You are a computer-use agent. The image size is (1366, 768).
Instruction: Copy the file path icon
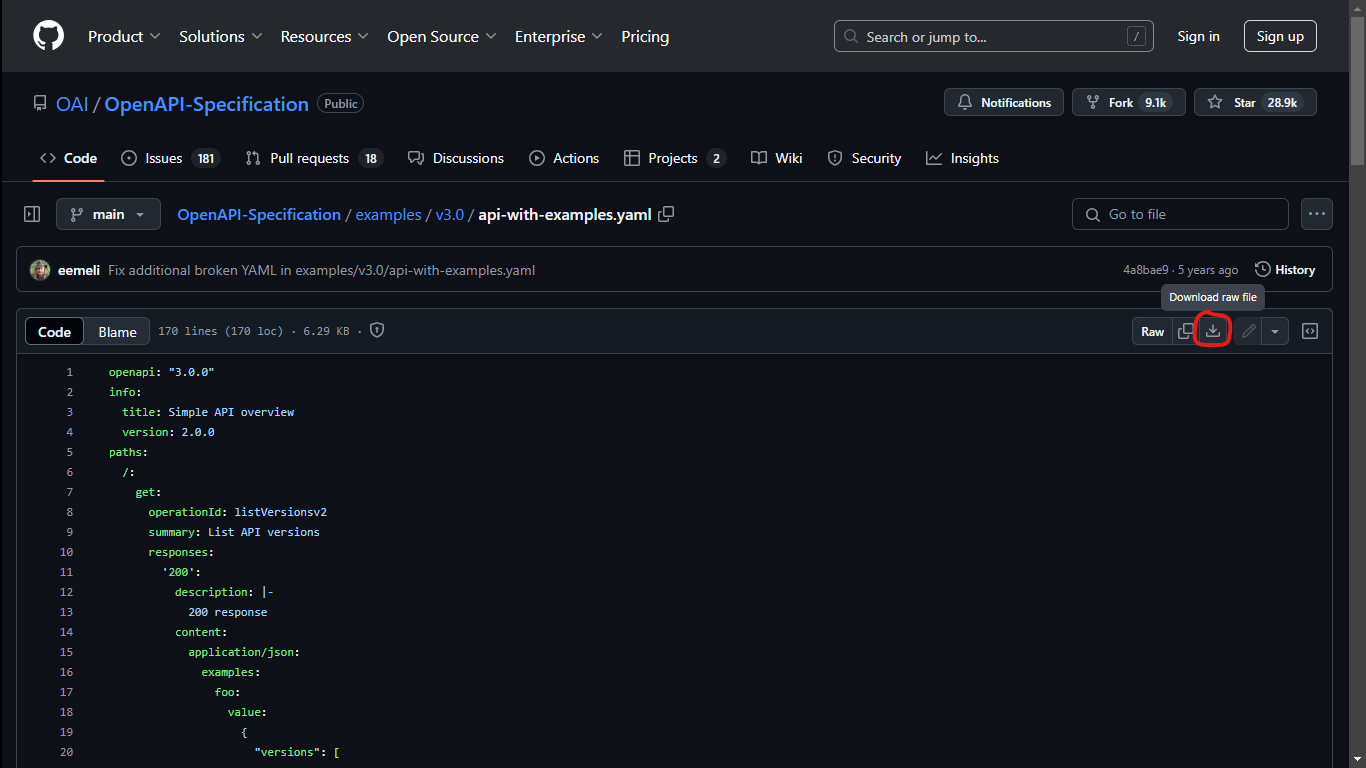[666, 214]
